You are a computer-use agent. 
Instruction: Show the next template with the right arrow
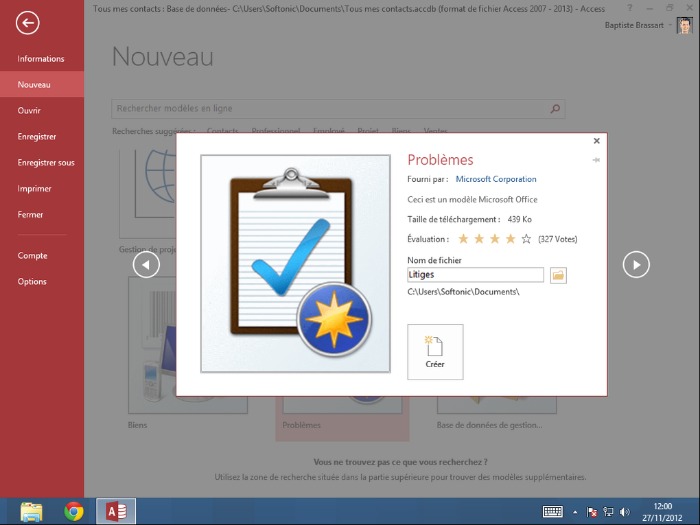(636, 264)
